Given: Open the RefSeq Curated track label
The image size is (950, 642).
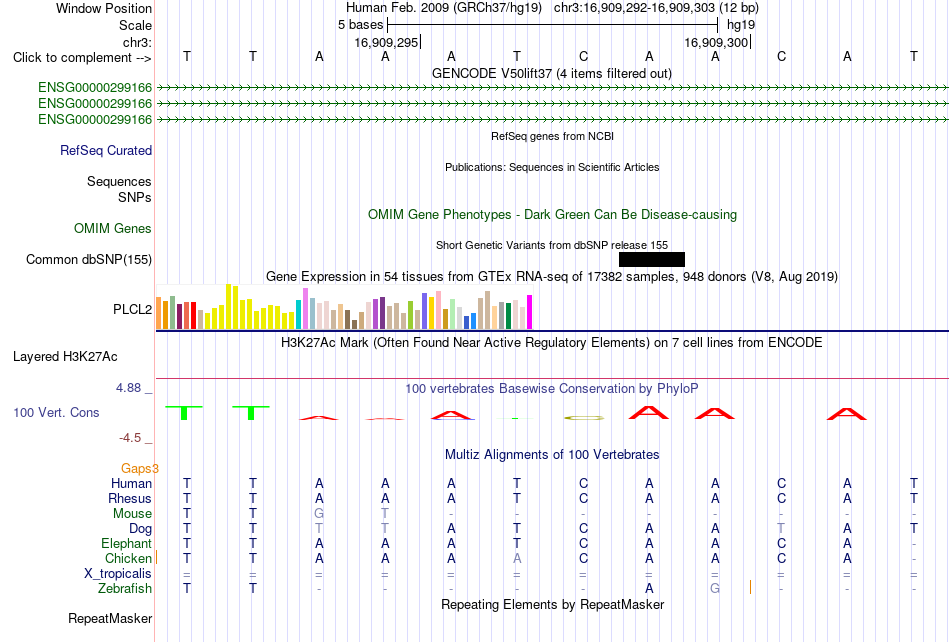Looking at the screenshot, I should 106,150.
